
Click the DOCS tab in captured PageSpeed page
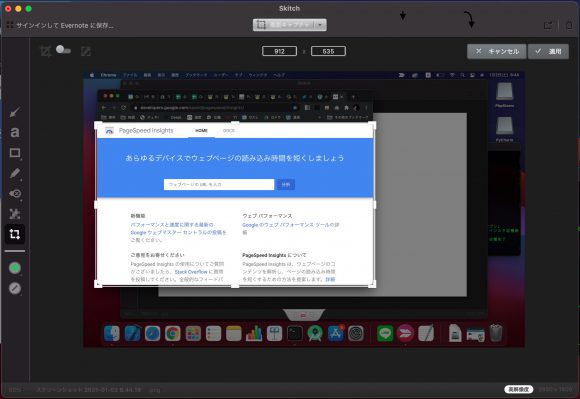(229, 131)
